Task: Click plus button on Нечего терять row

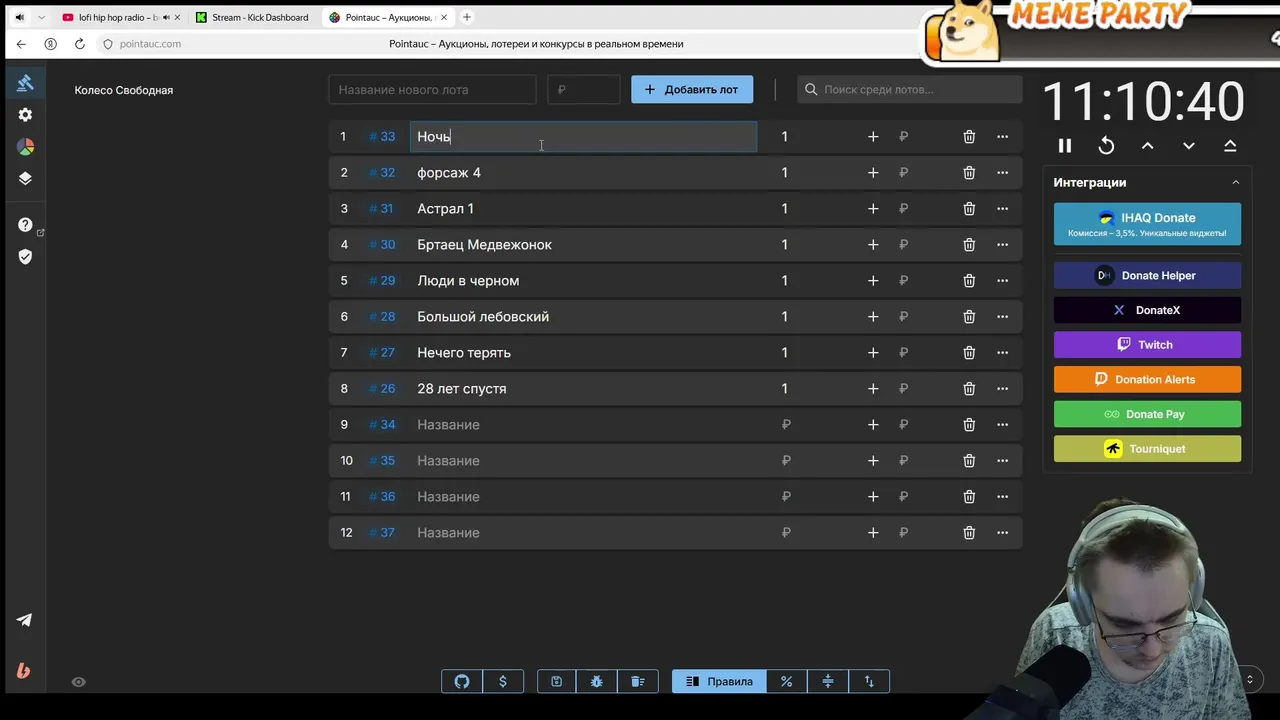Action: [x=873, y=353]
